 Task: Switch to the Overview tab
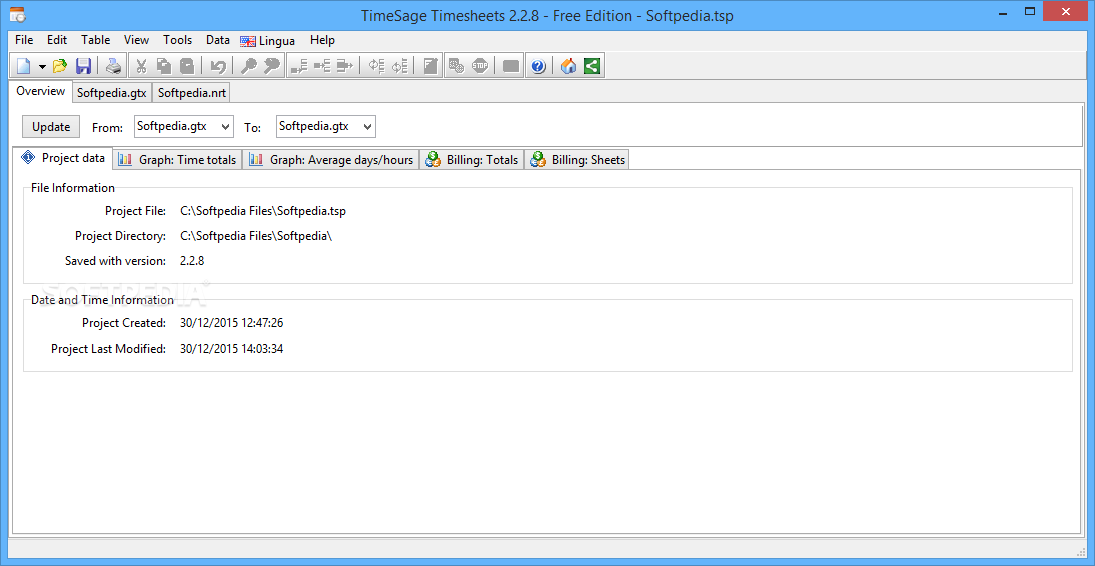pyautogui.click(x=41, y=91)
